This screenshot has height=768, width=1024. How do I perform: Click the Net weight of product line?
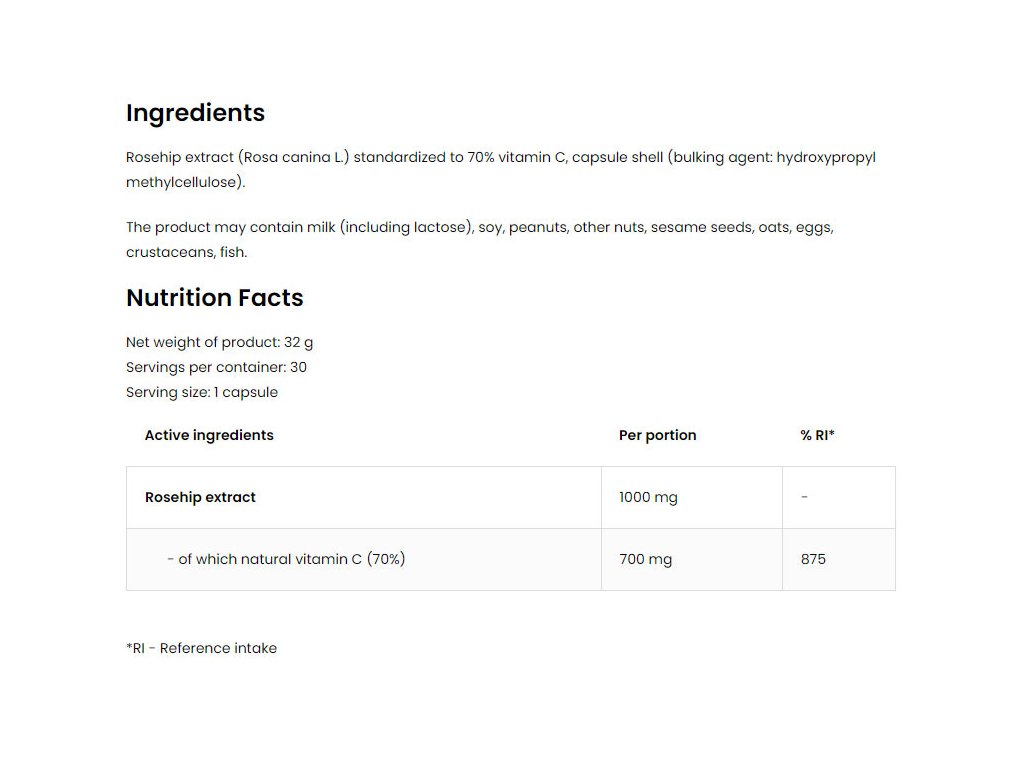[x=219, y=343]
